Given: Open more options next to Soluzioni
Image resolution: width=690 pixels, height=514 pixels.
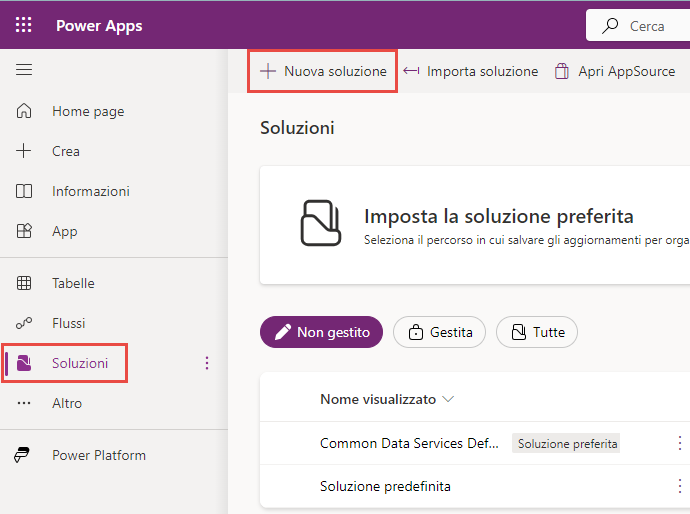Looking at the screenshot, I should click(207, 363).
